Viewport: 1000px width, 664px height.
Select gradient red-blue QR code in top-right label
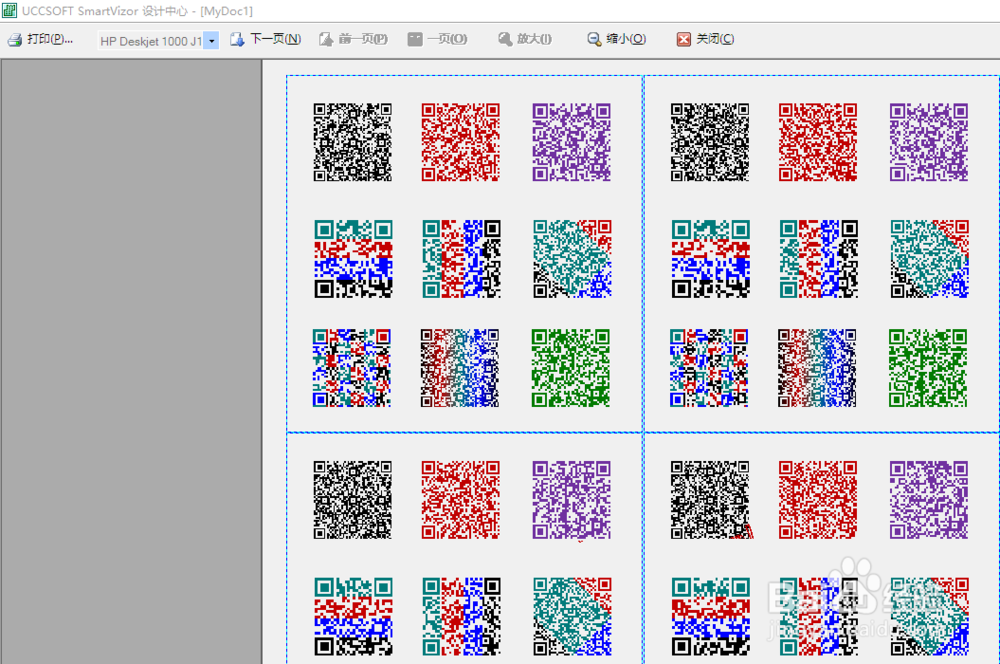[x=817, y=368]
